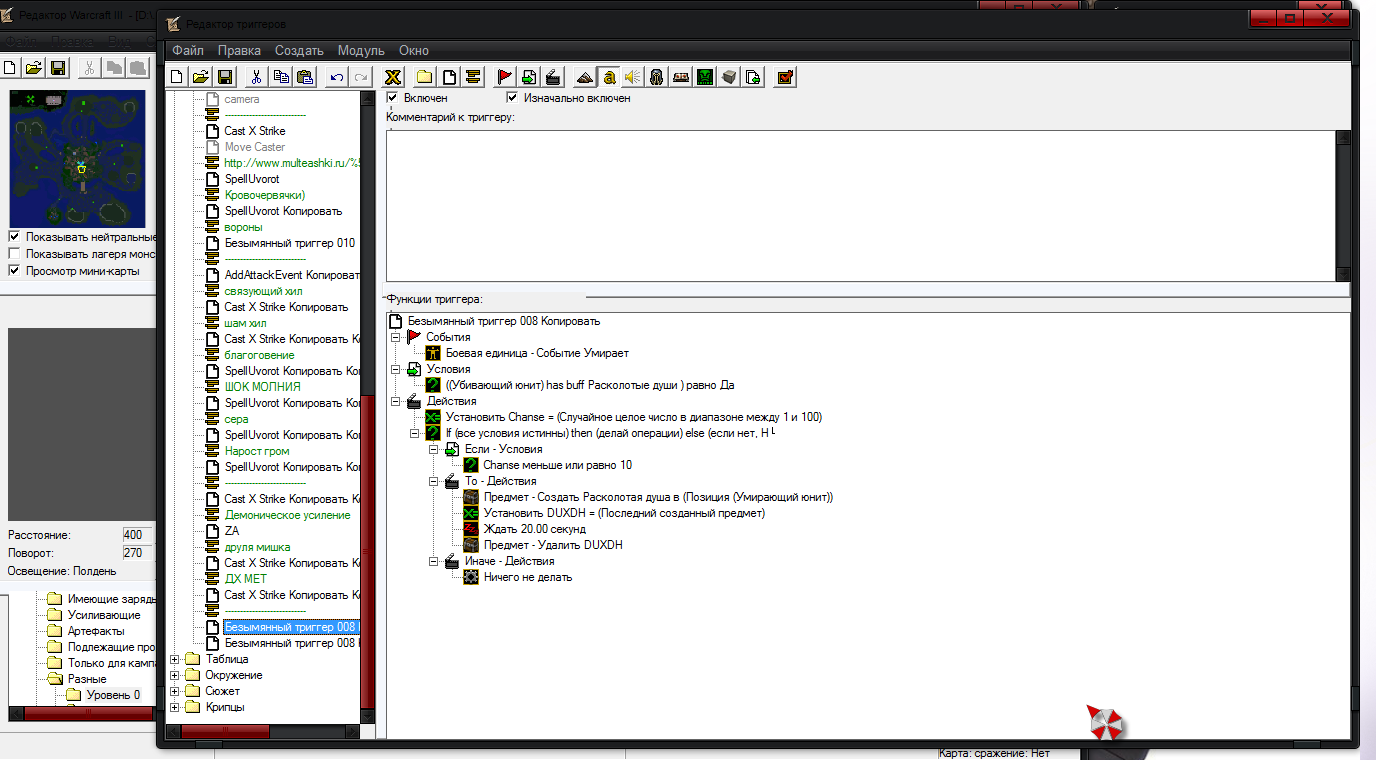The image size is (1376, 760).
Task: Collapse the События node
Action: (x=396, y=337)
